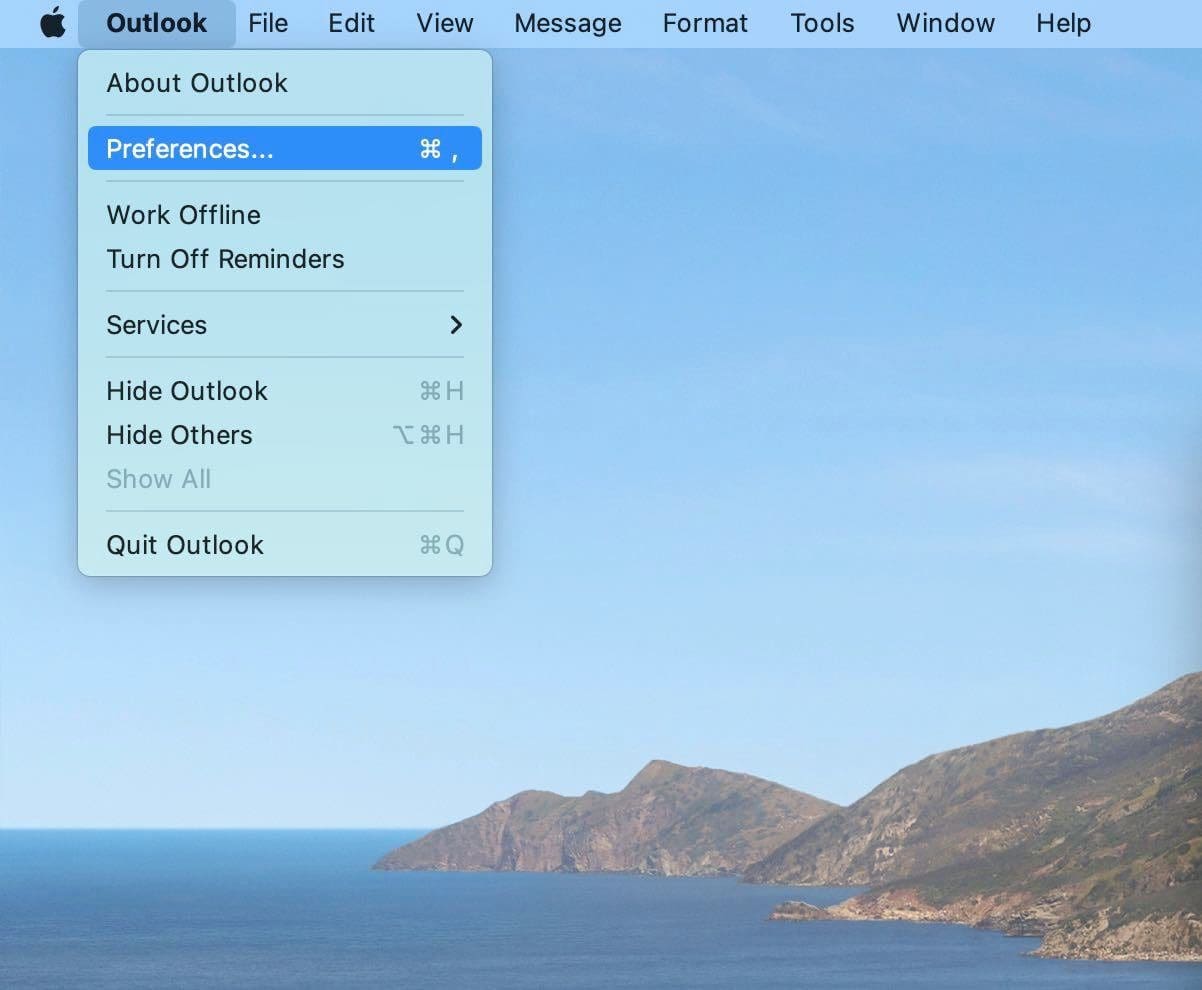Open the Window menu
The height and width of the screenshot is (990, 1202).
pos(946,23)
